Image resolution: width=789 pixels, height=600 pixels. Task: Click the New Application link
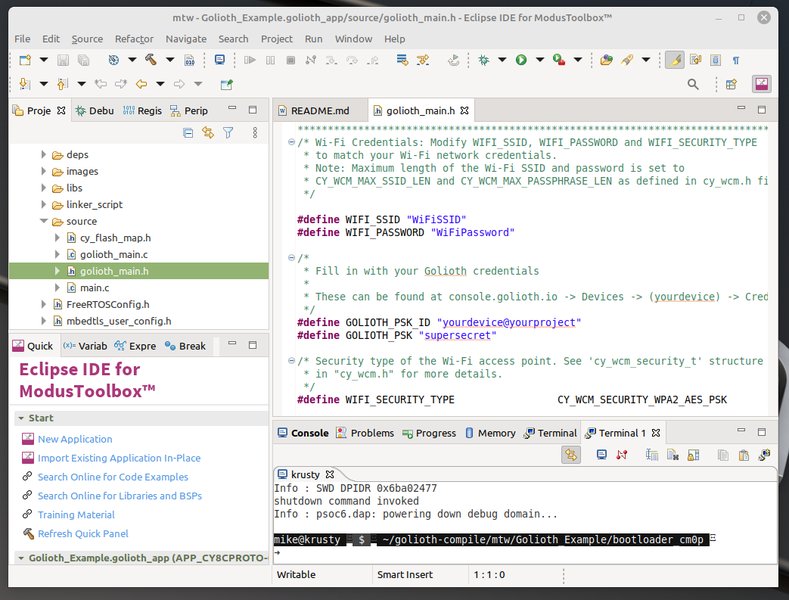tap(75, 439)
